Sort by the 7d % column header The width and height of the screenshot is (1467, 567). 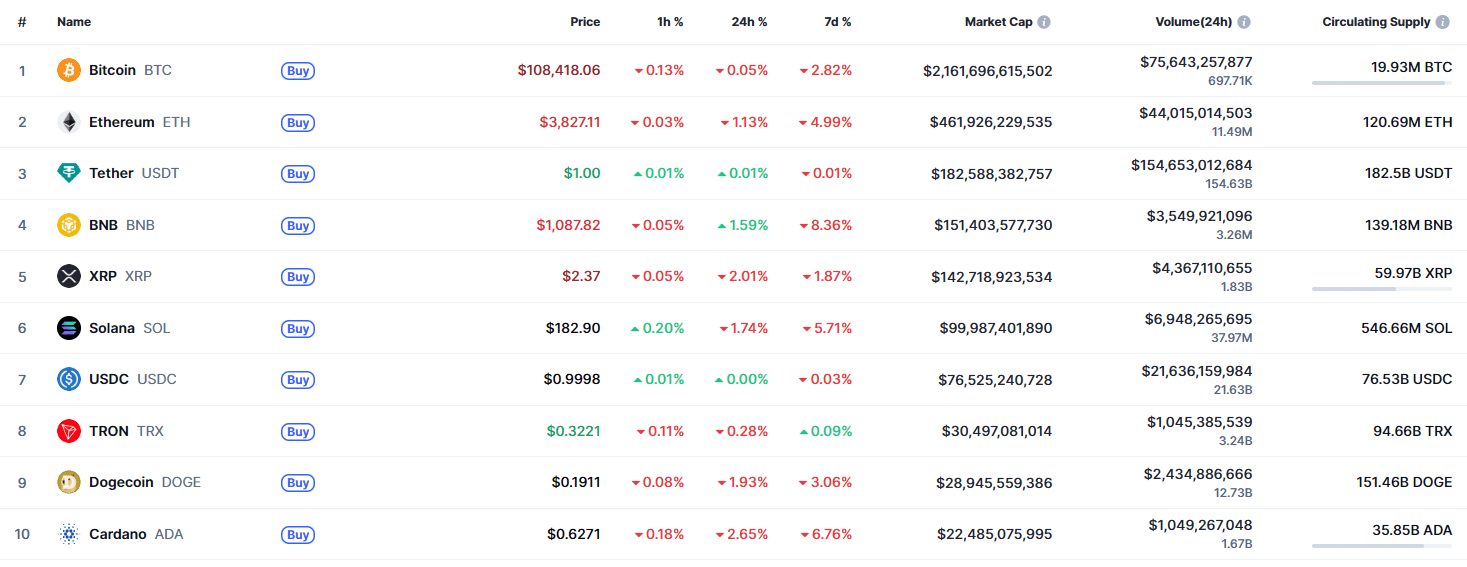(835, 22)
